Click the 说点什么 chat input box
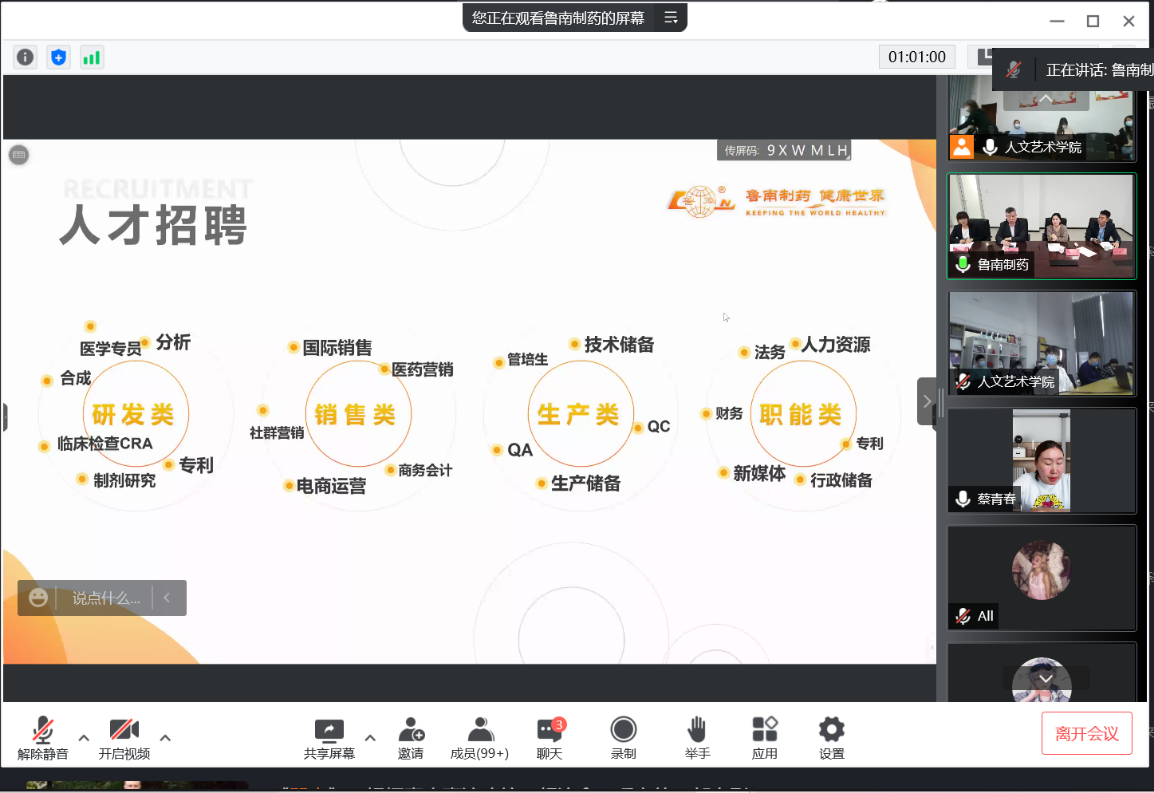Screen dimensions: 1154x793 point(105,598)
